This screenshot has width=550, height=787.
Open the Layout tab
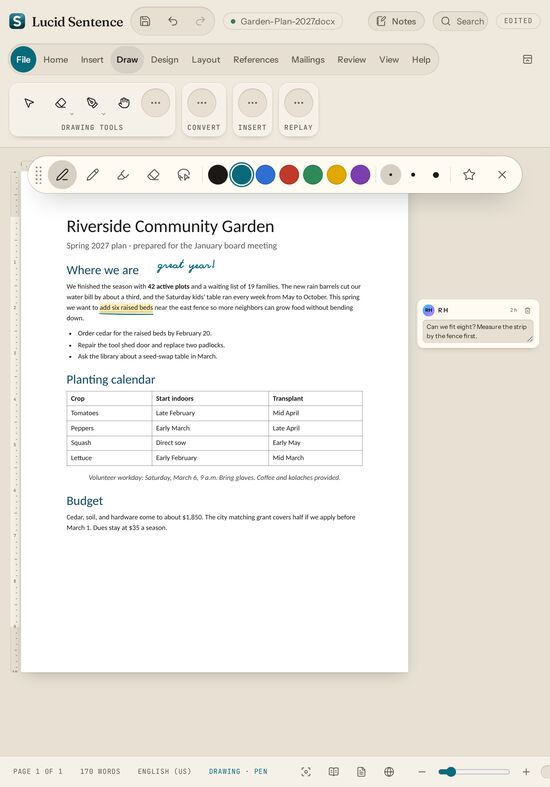206,59
